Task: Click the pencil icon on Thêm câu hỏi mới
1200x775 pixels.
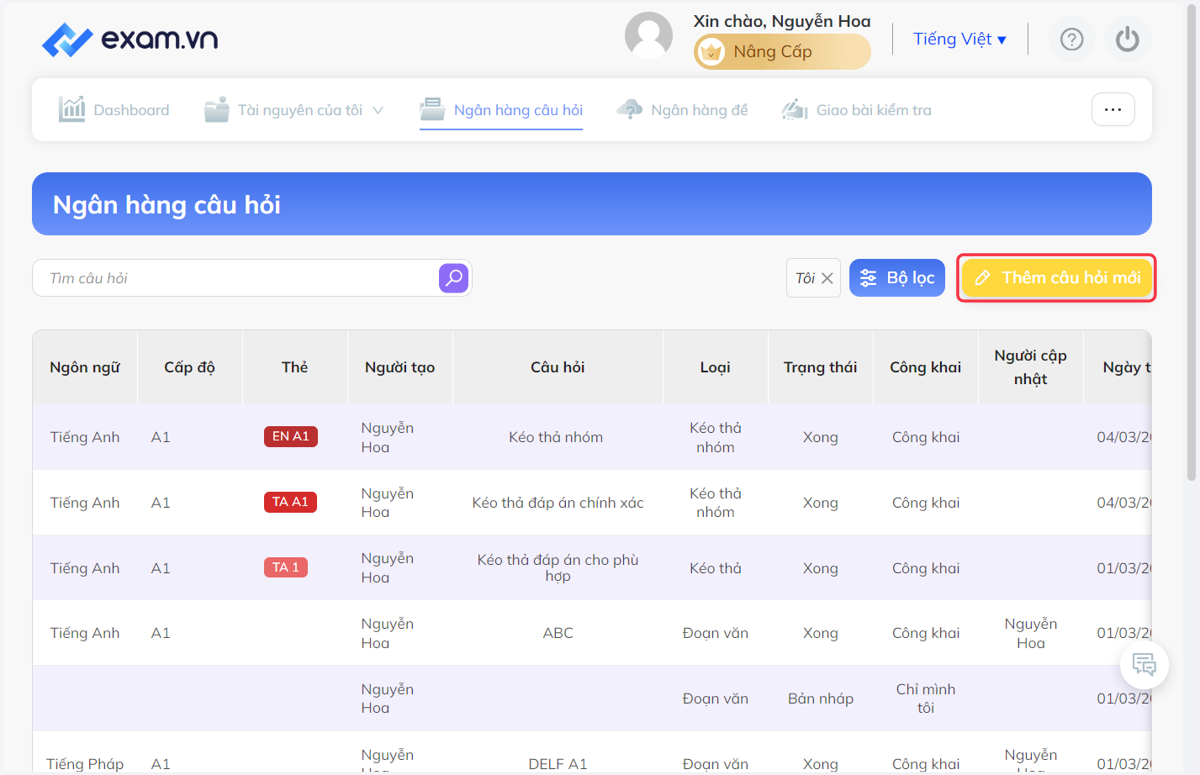Action: 983,278
